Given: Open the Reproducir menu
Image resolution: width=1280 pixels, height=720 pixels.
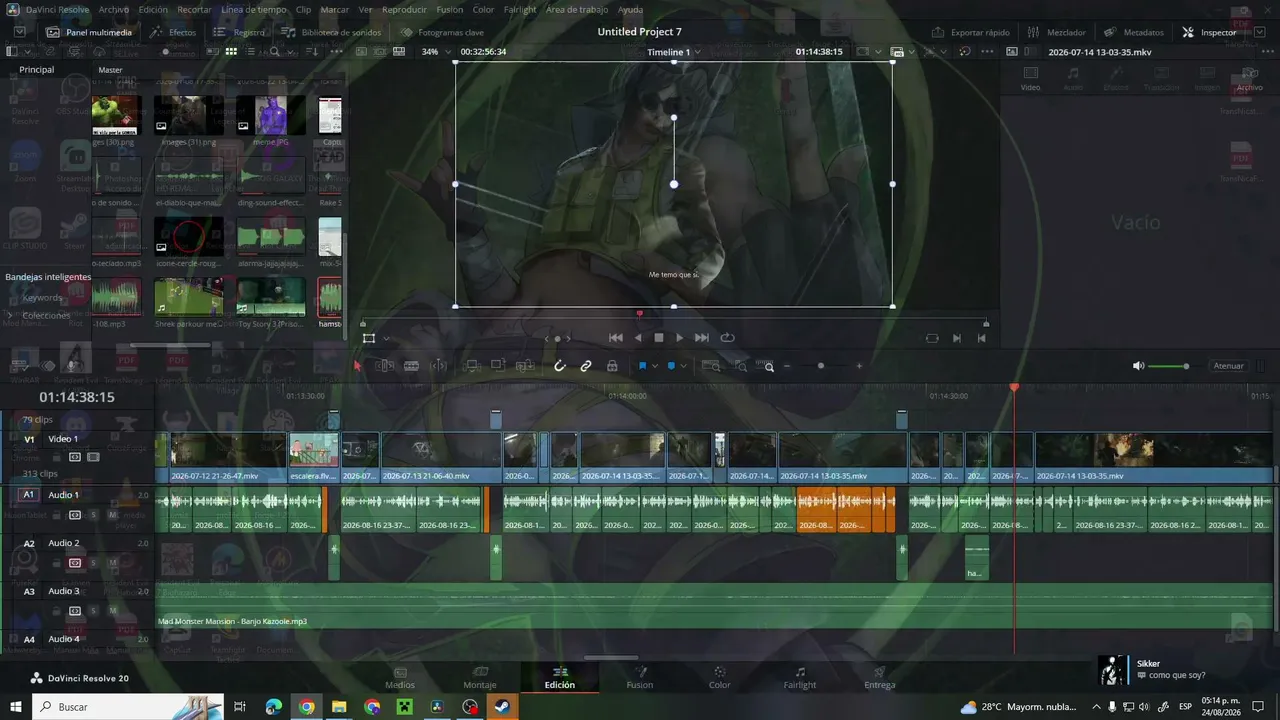Looking at the screenshot, I should (x=404, y=9).
